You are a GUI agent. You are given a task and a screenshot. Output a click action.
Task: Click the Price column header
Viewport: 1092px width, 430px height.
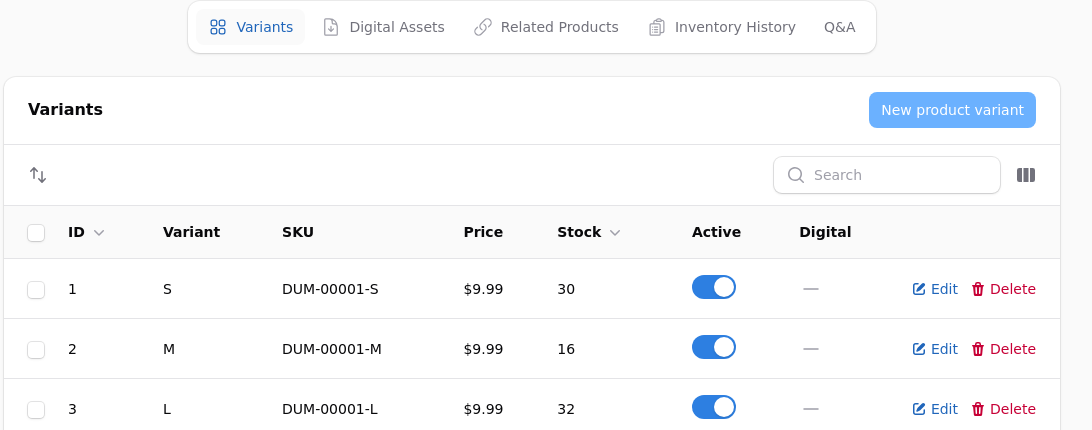483,232
